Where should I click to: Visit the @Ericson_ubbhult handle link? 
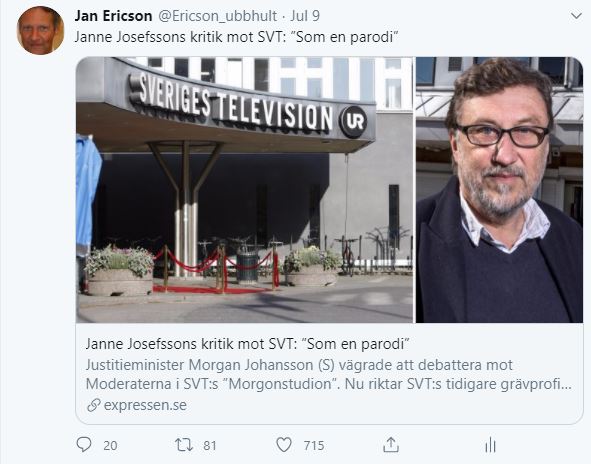click(217, 16)
